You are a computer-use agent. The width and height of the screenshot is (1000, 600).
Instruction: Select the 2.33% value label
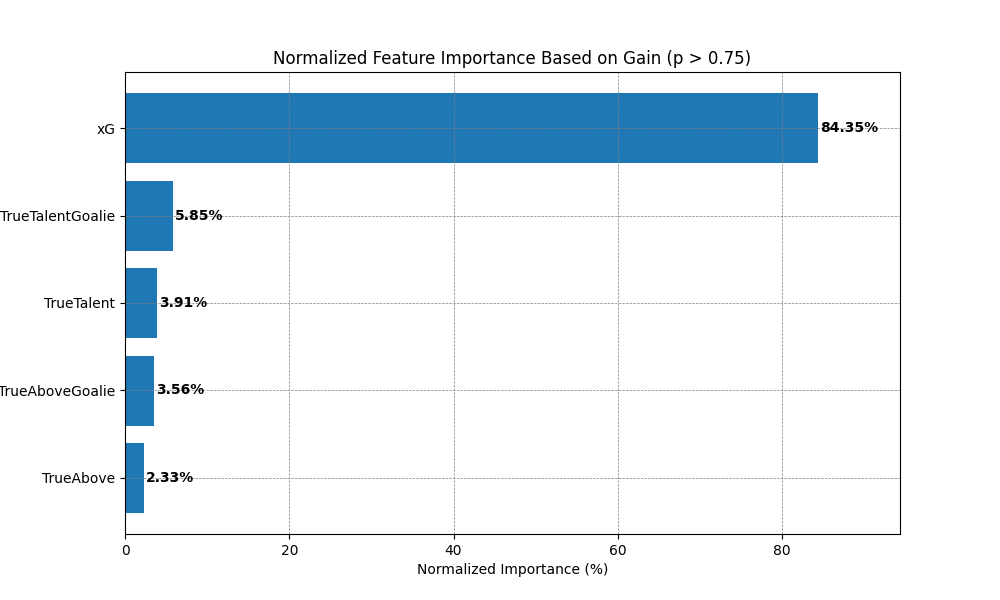pyautogui.click(x=170, y=478)
